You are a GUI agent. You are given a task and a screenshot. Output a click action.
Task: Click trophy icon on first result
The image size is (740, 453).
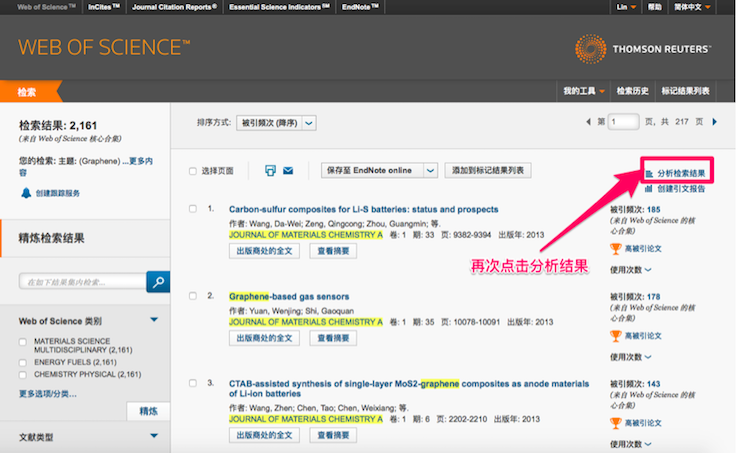click(615, 249)
